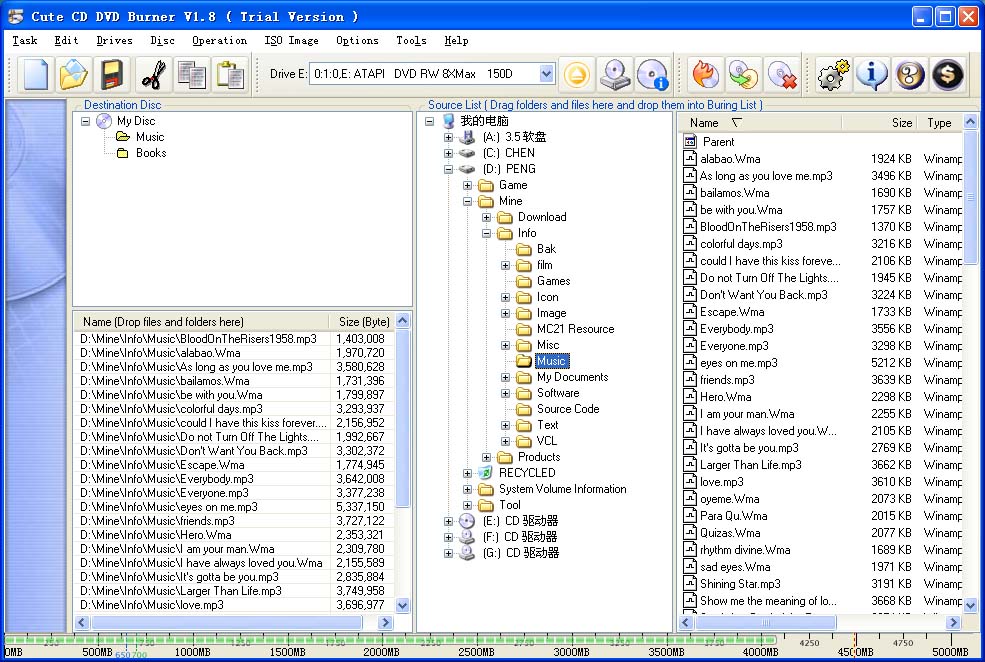Click the Parent folder entry

(x=718, y=142)
